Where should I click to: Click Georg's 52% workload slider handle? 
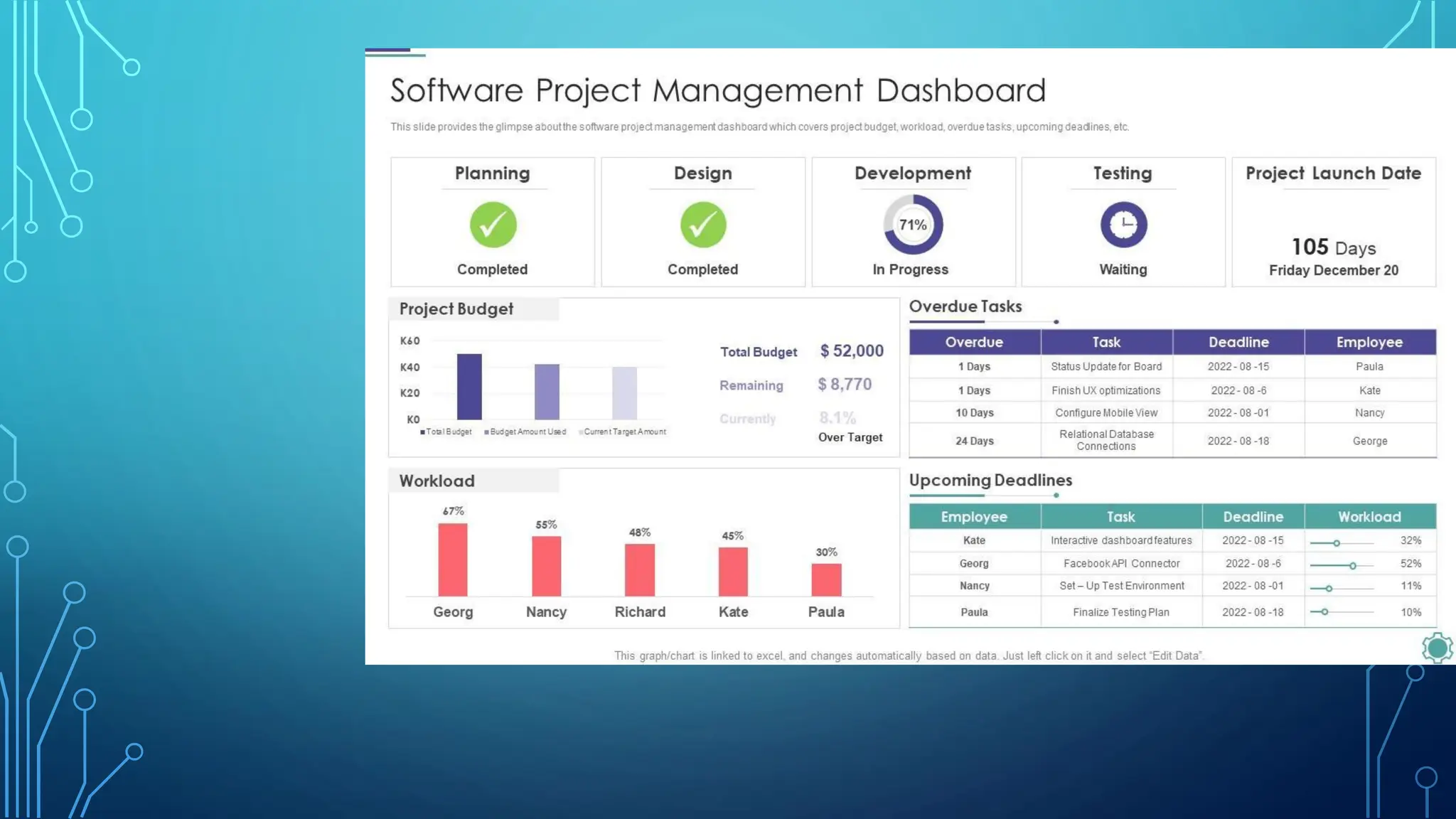click(x=1353, y=566)
